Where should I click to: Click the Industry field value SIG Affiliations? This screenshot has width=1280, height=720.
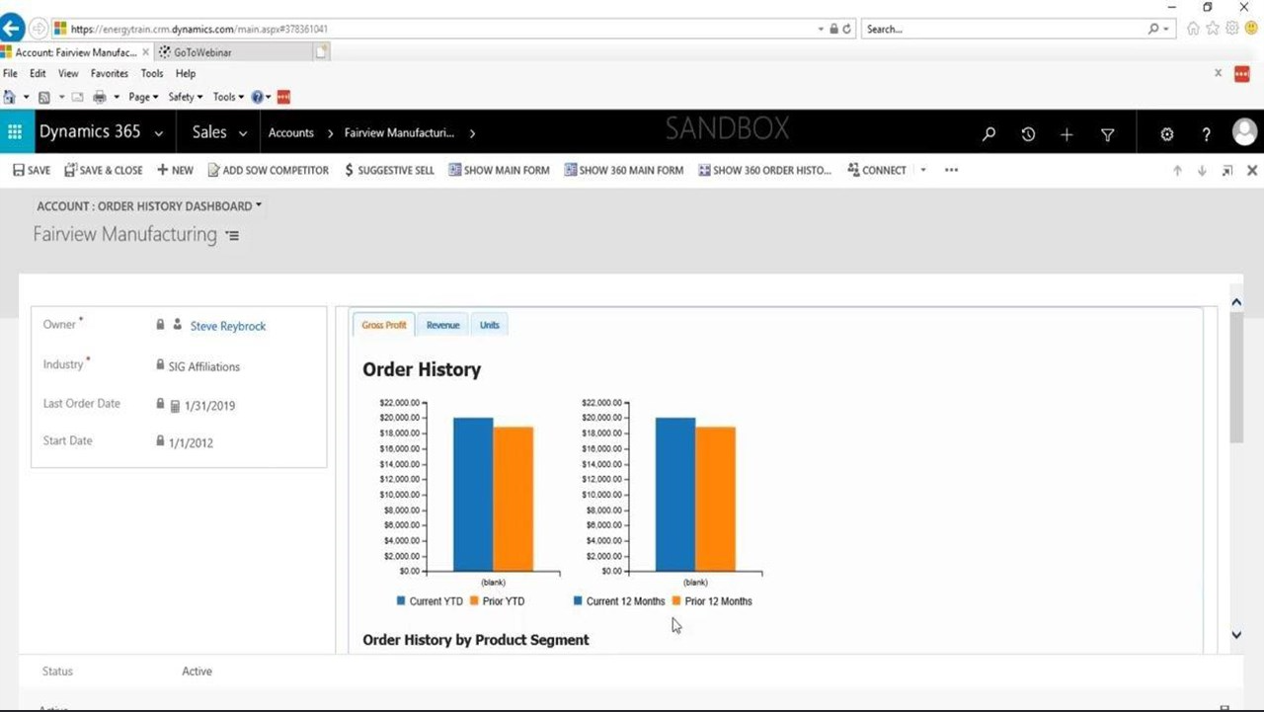click(204, 367)
